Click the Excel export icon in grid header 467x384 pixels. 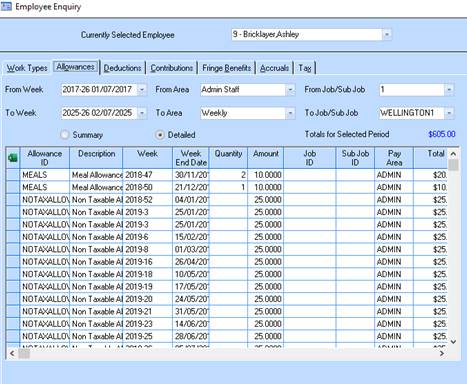13,158
